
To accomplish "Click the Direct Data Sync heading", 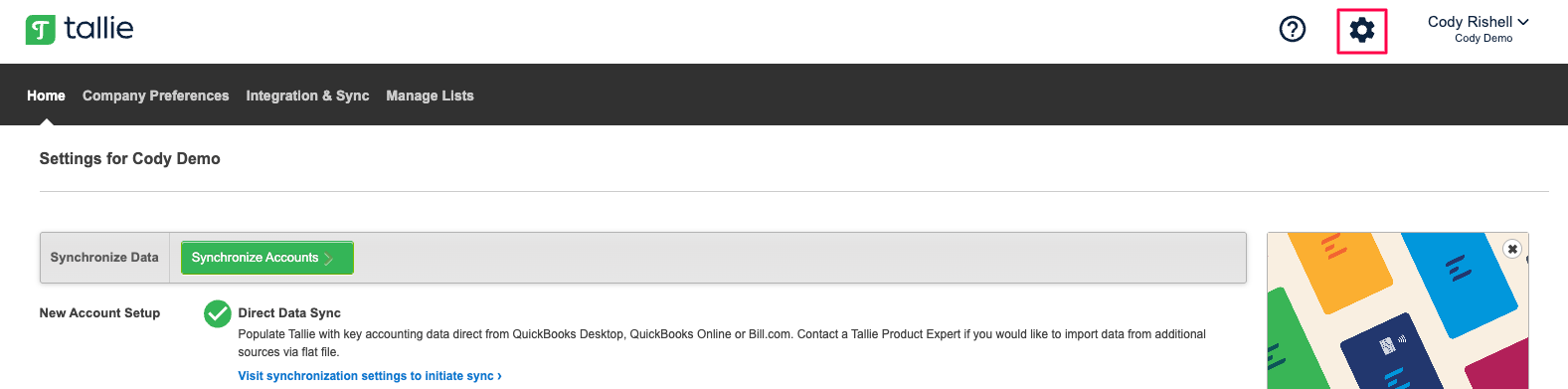I will (x=289, y=312).
